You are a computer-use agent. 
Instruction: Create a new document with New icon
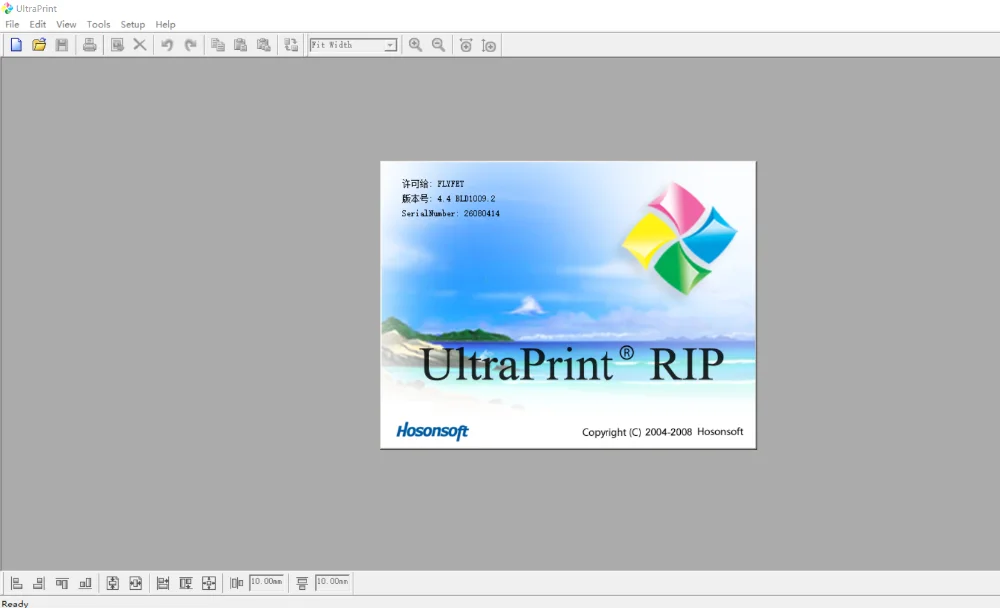[x=16, y=45]
